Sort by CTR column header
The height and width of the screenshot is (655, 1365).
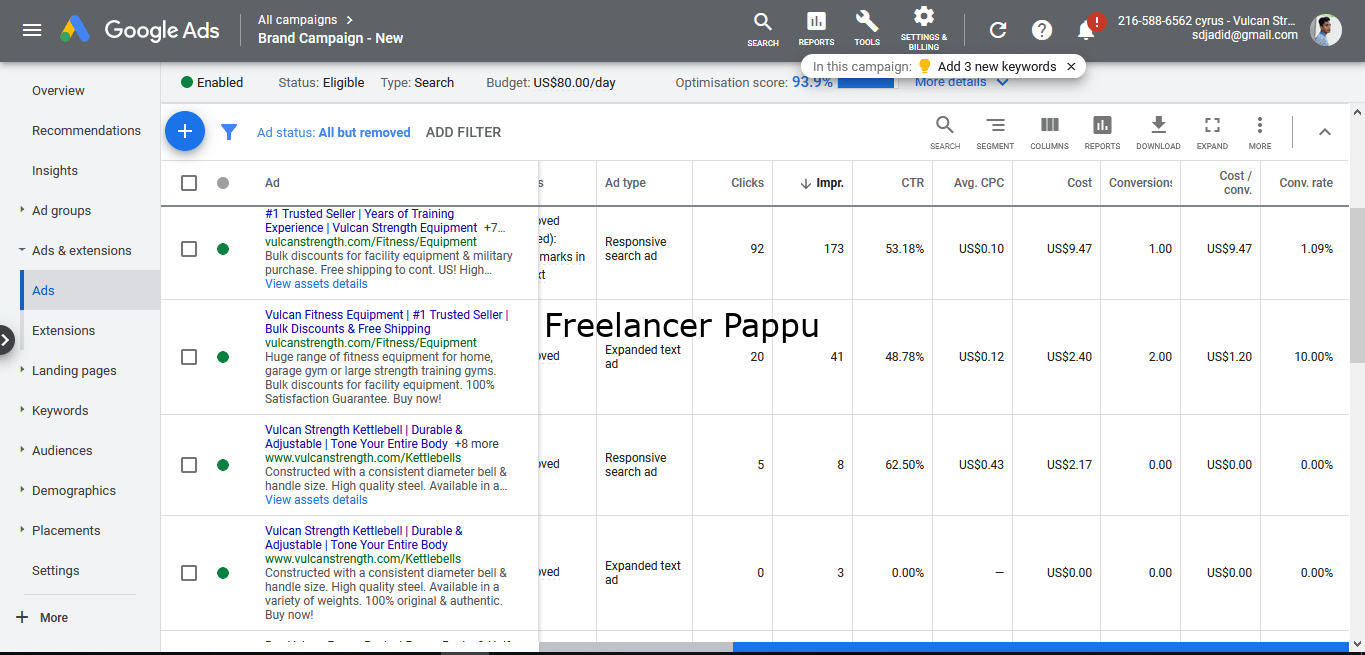point(912,183)
